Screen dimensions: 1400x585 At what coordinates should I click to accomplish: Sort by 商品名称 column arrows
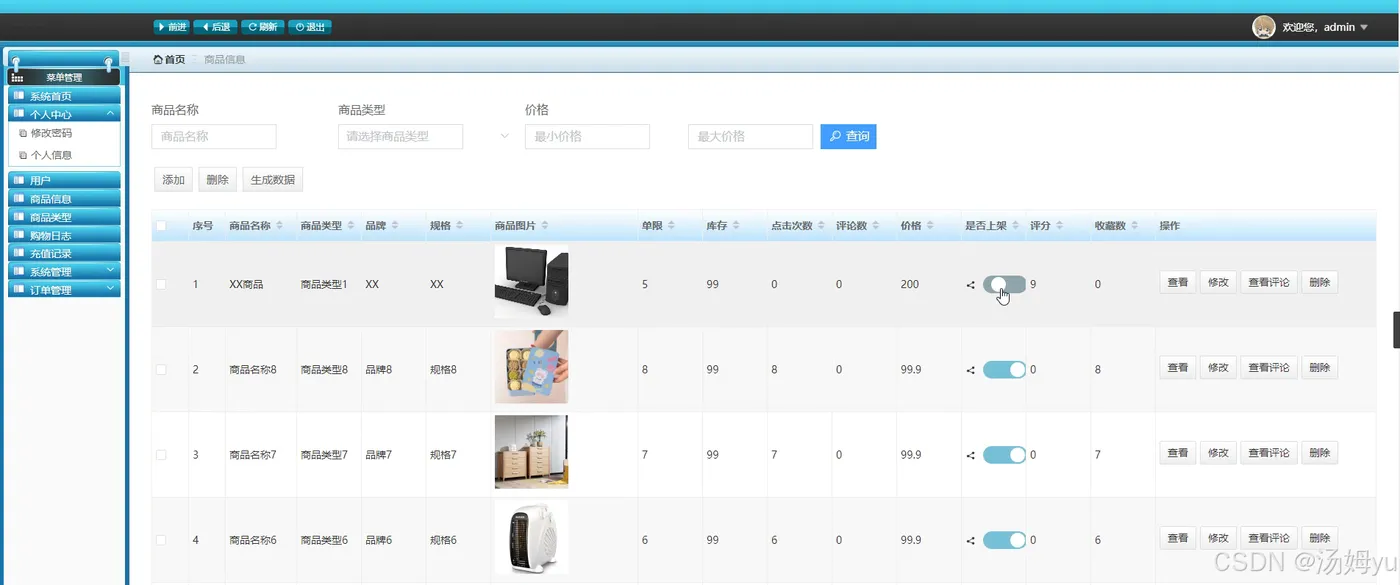pyautogui.click(x=280, y=226)
